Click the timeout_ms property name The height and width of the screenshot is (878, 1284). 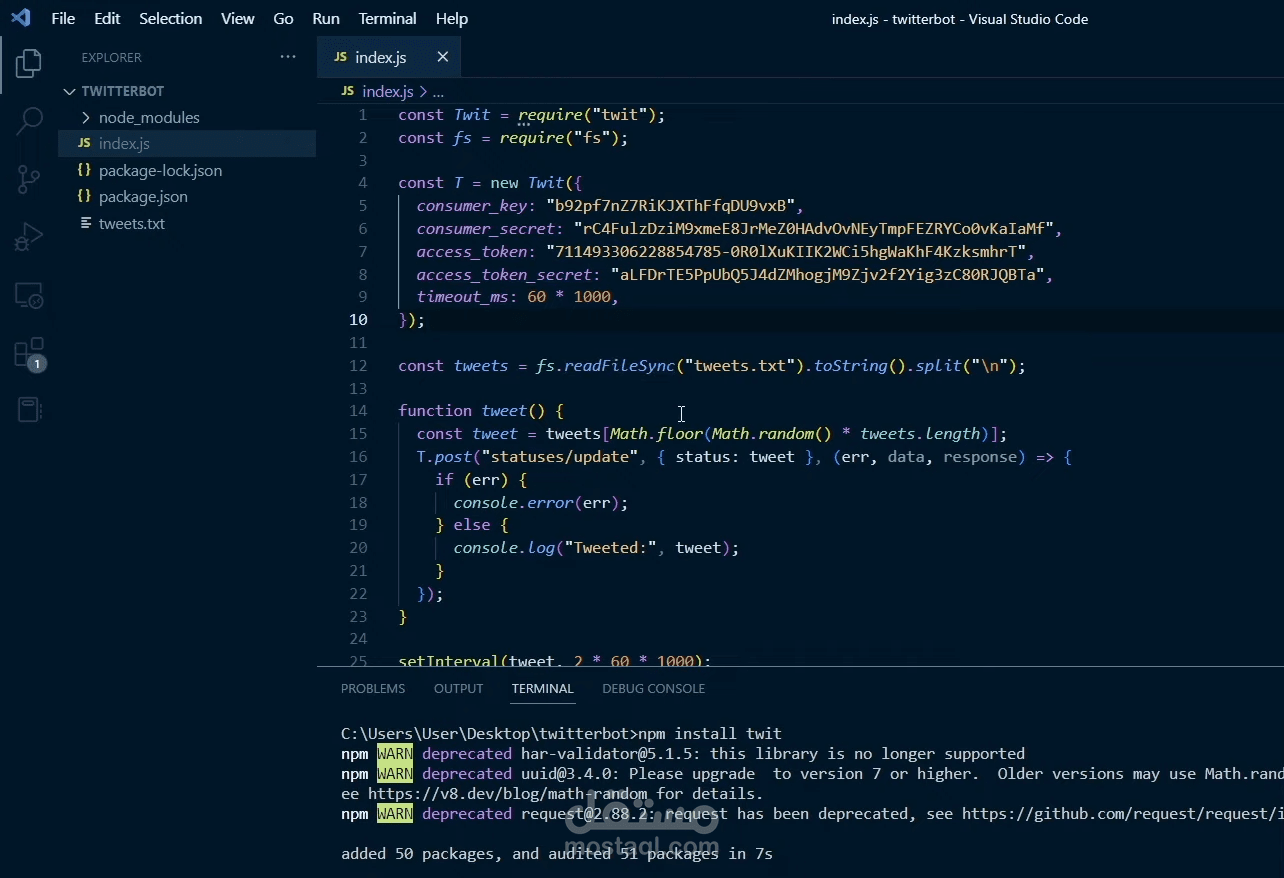coord(463,297)
